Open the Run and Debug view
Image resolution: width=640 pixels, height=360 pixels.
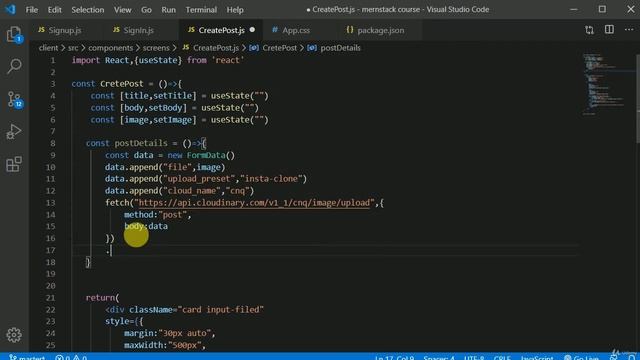[x=14, y=131]
